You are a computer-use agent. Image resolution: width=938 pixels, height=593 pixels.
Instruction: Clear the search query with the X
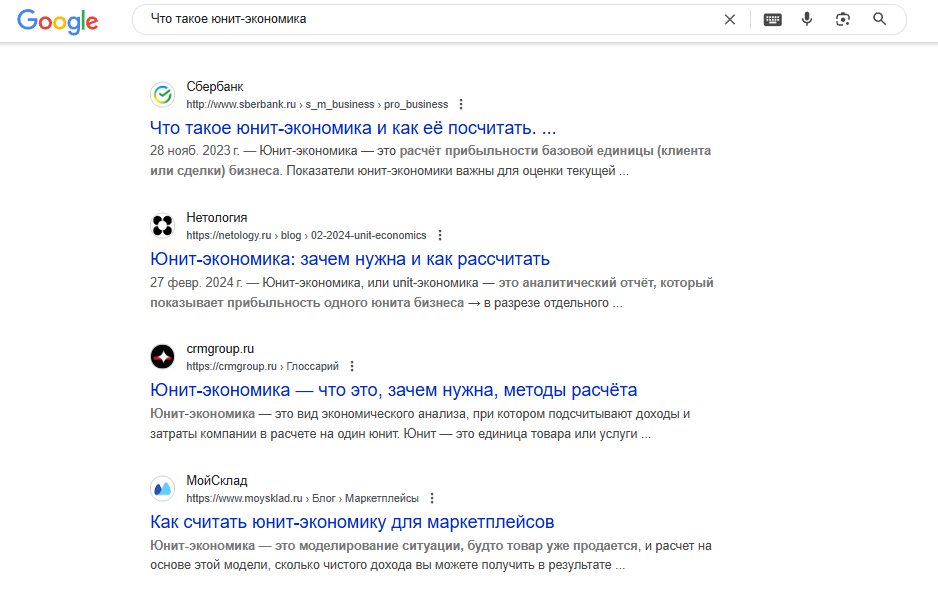[730, 19]
